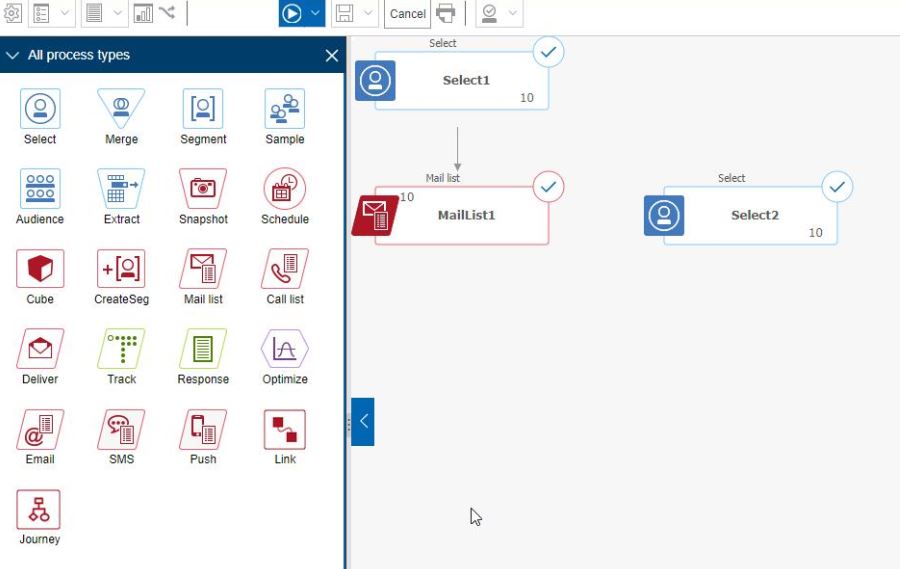Click the checkmark badge on Select1
Image resolution: width=900 pixels, height=569 pixels.
[x=548, y=52]
